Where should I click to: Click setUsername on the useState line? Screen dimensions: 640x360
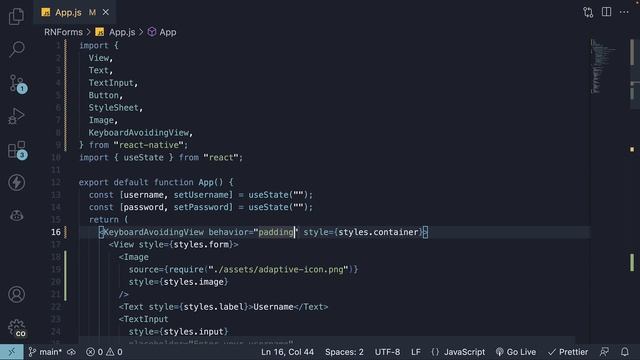click(201, 195)
